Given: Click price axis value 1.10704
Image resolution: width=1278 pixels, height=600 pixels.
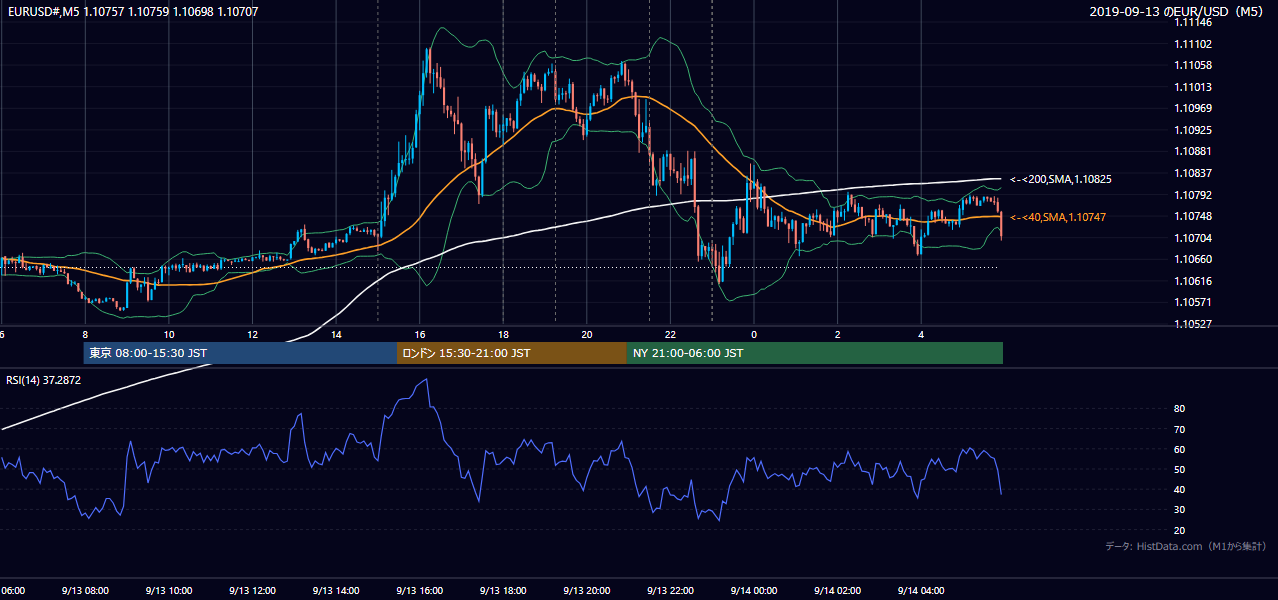Looking at the screenshot, I should click(x=1192, y=238).
